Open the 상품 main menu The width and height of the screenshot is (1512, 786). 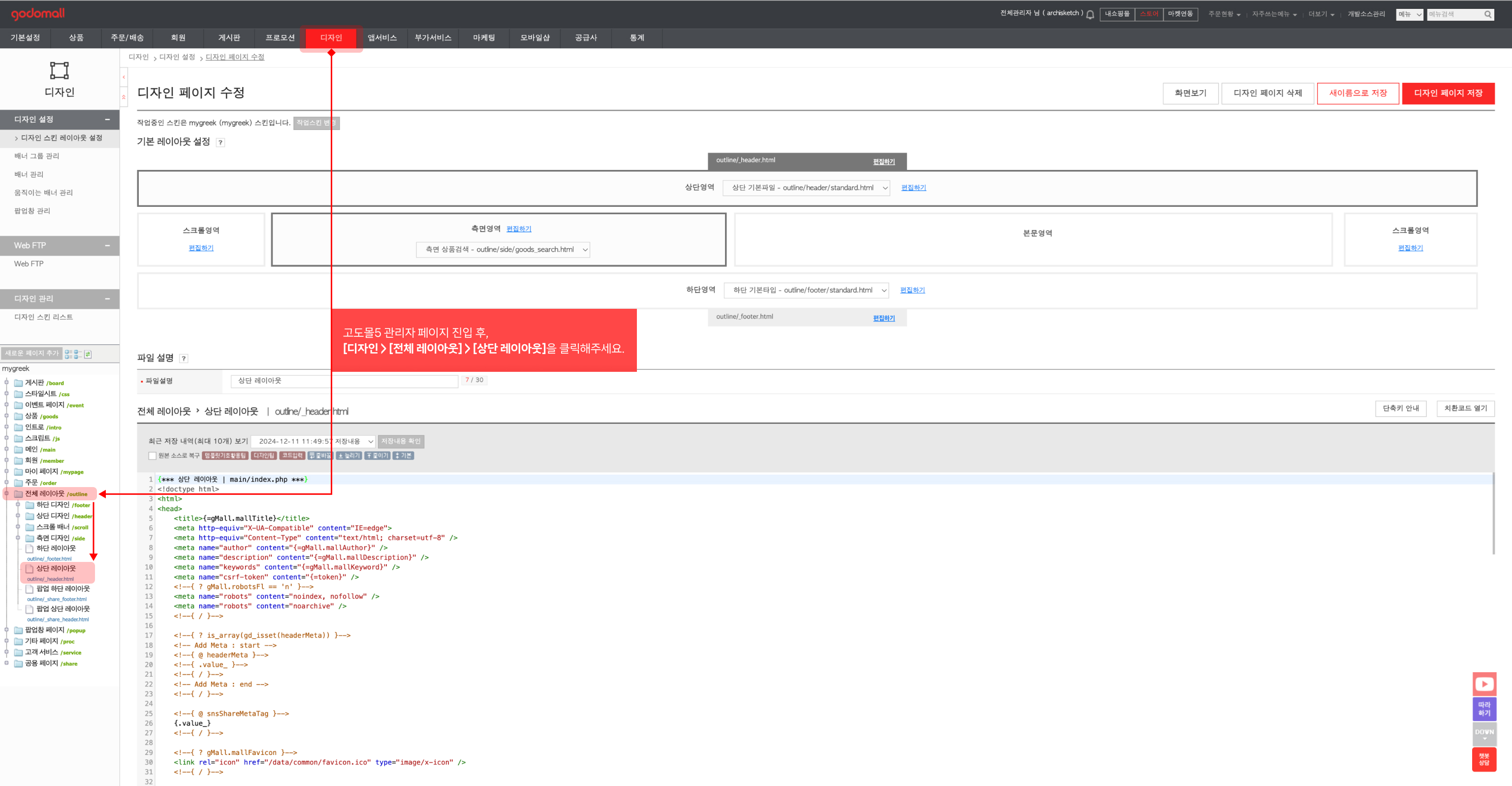click(76, 38)
